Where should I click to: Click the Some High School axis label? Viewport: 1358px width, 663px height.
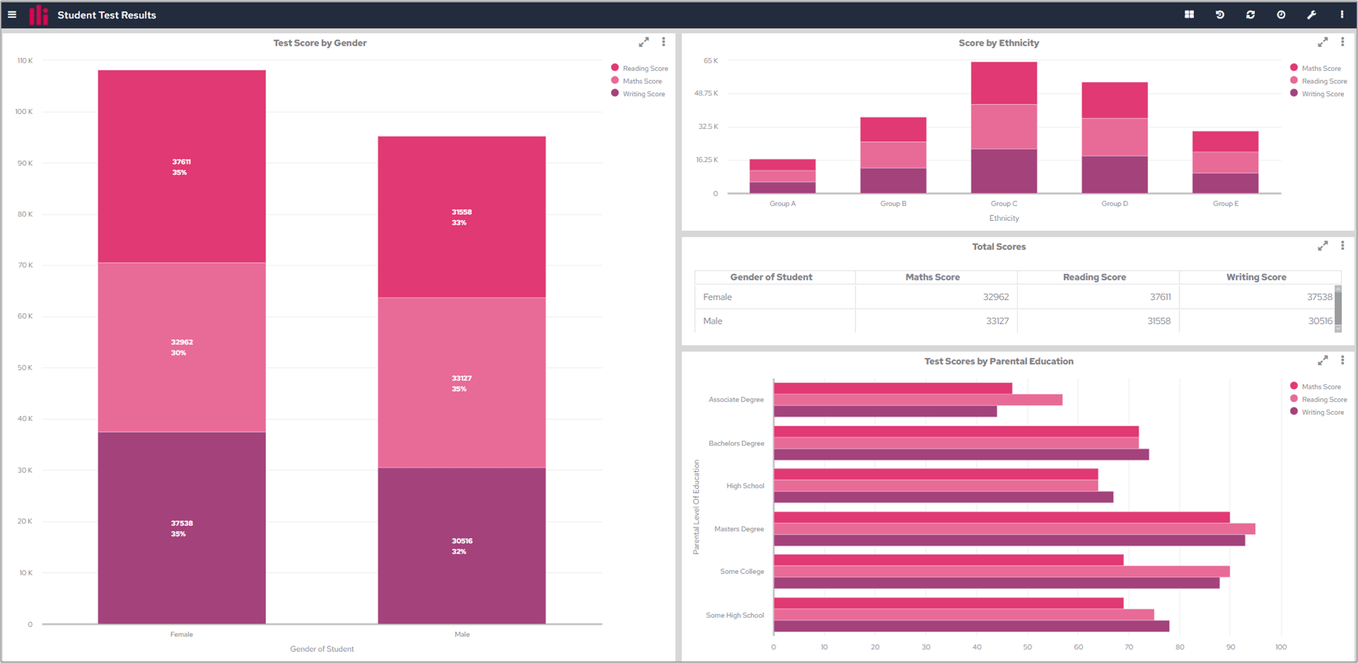(x=735, y=615)
